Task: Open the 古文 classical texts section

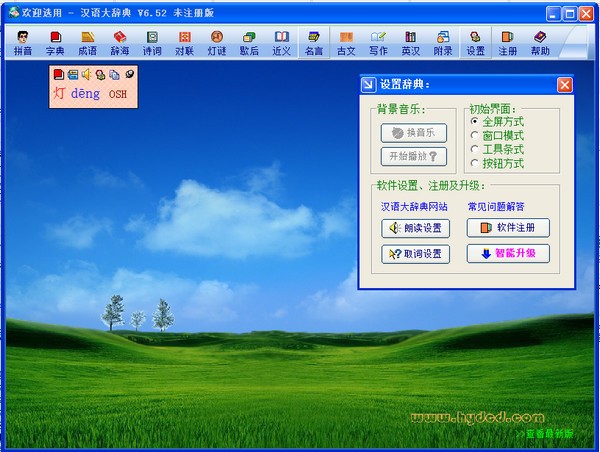Action: point(346,43)
